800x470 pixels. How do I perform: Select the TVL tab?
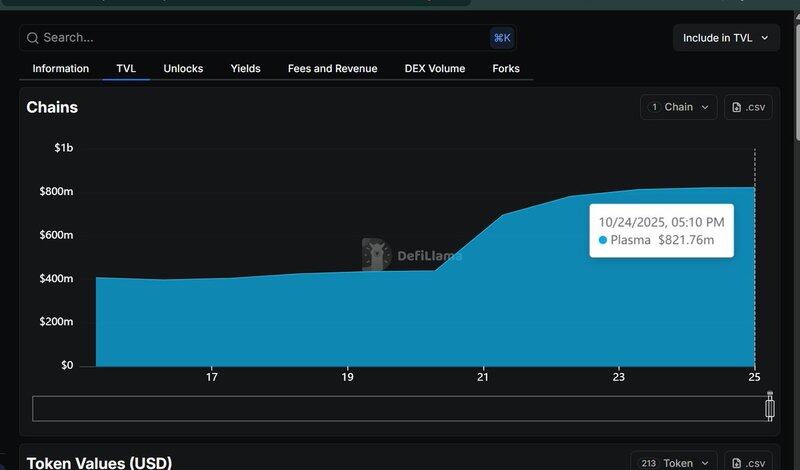point(126,69)
